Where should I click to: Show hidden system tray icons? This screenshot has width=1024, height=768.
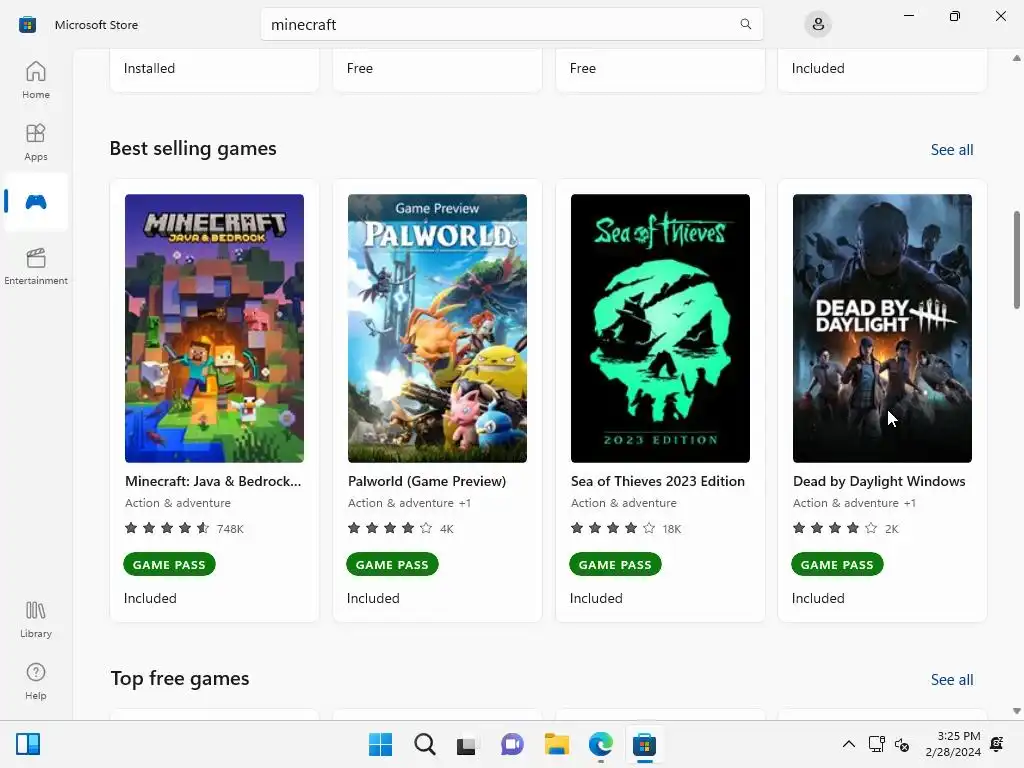[848, 744]
